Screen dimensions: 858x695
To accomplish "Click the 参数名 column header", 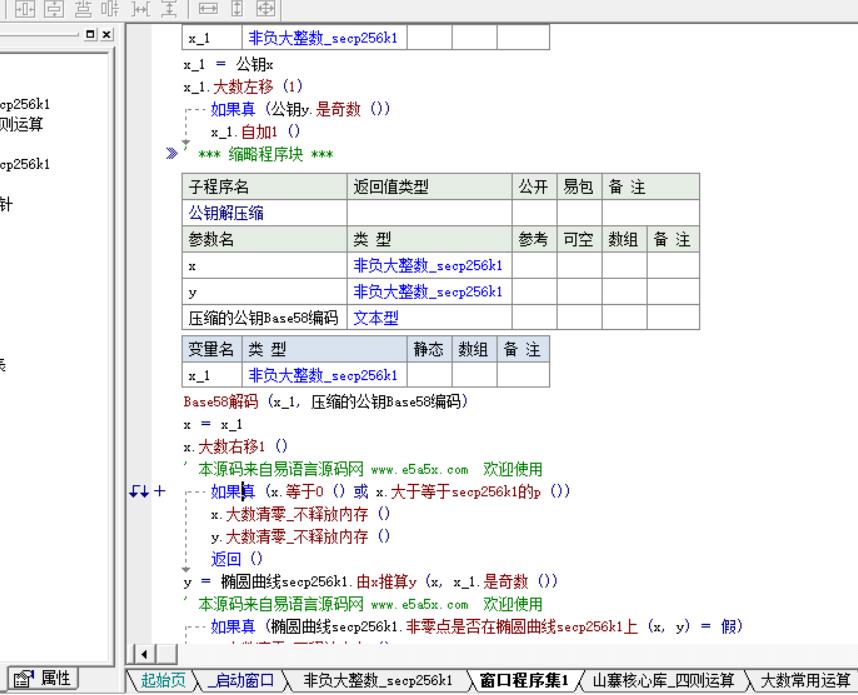I will pyautogui.click(x=264, y=239).
